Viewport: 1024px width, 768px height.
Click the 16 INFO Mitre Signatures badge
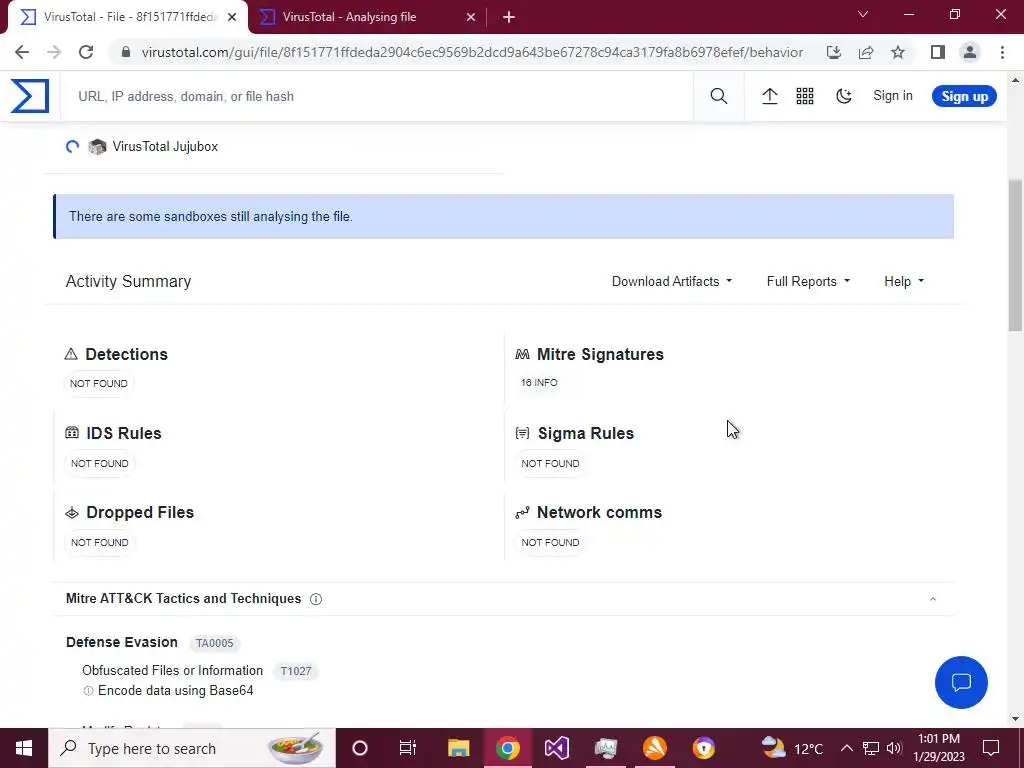[x=539, y=383]
